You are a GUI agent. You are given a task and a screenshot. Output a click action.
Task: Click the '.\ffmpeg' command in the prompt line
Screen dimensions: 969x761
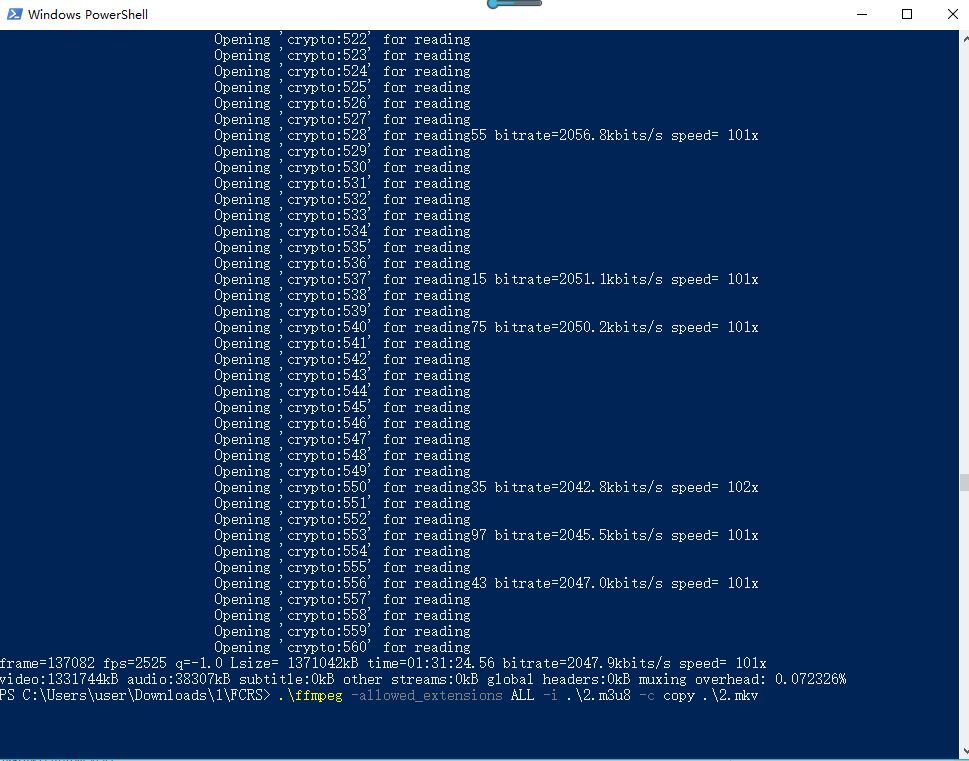click(x=311, y=695)
